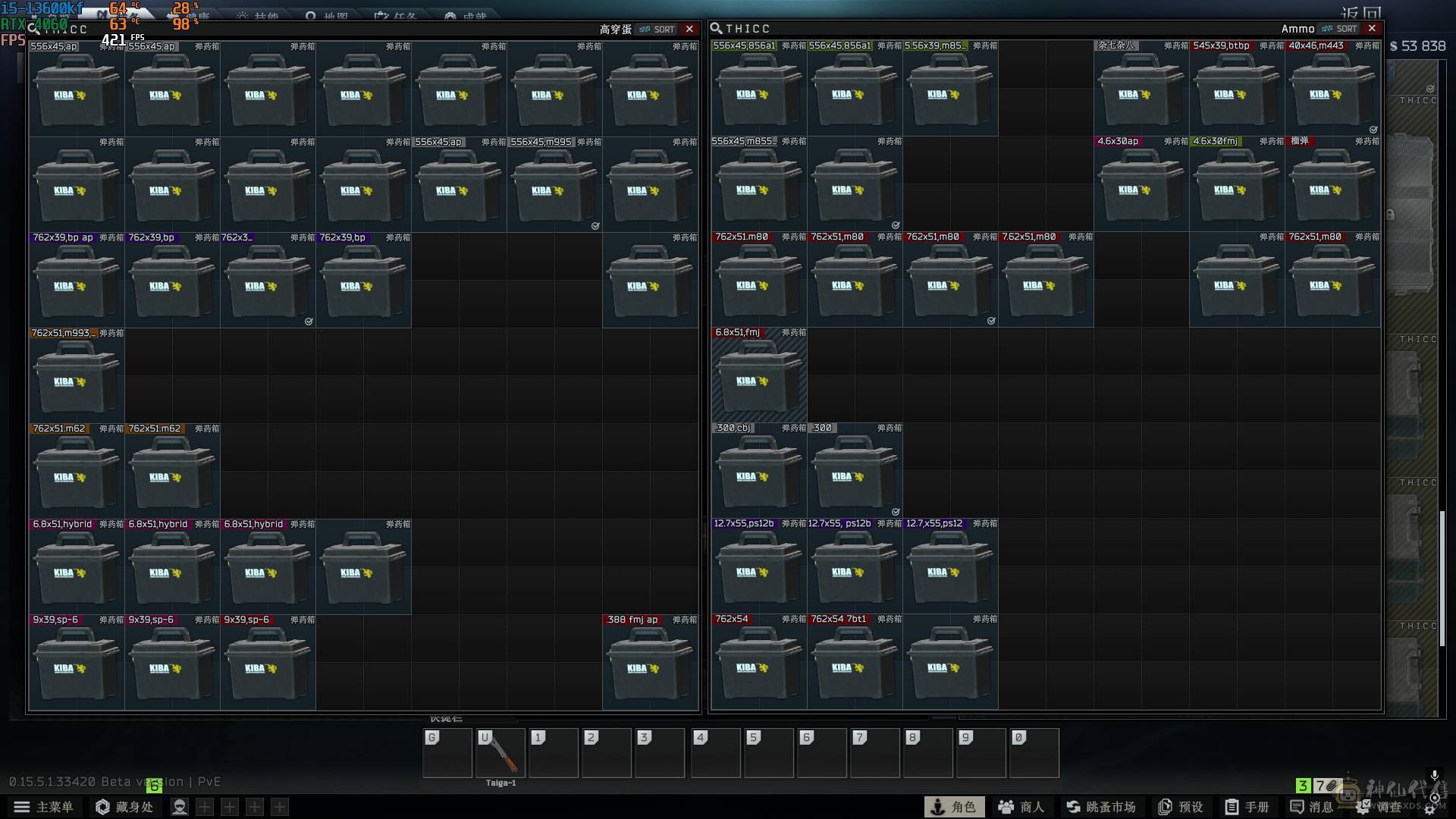Select the 杂七杂八 ammo box

(x=1141, y=88)
